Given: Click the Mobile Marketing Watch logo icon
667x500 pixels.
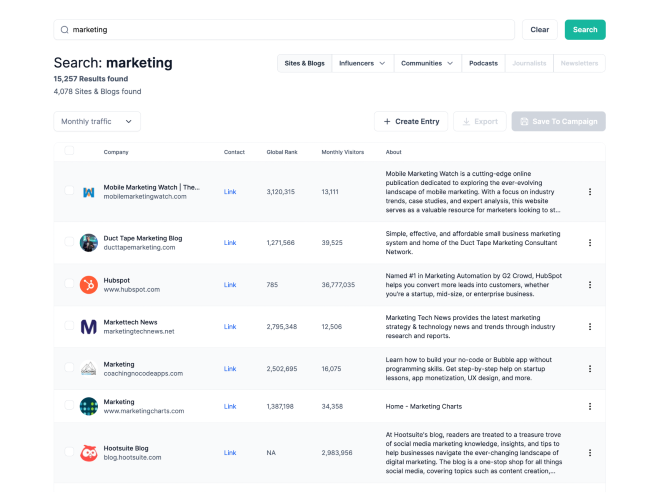Looking at the screenshot, I should [x=88, y=192].
